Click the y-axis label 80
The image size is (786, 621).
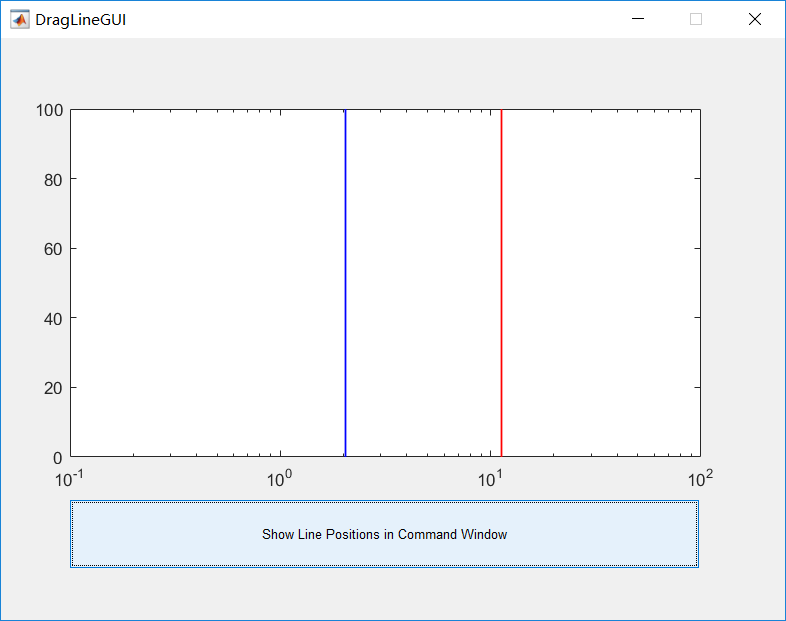point(53,180)
